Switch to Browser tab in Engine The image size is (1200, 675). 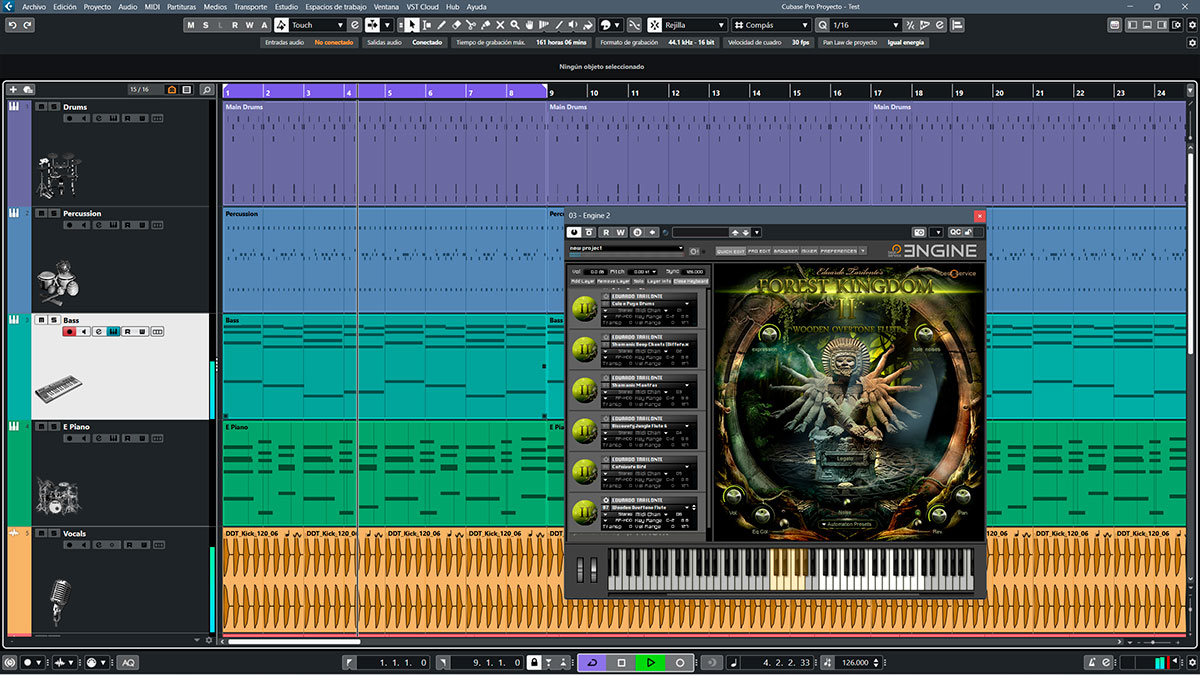point(786,251)
